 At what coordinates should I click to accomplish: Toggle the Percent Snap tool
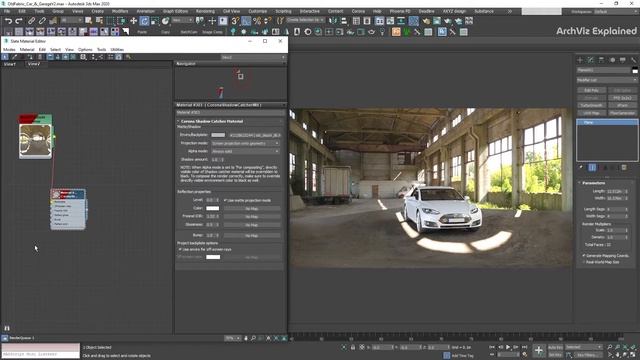pyautogui.click(x=257, y=21)
